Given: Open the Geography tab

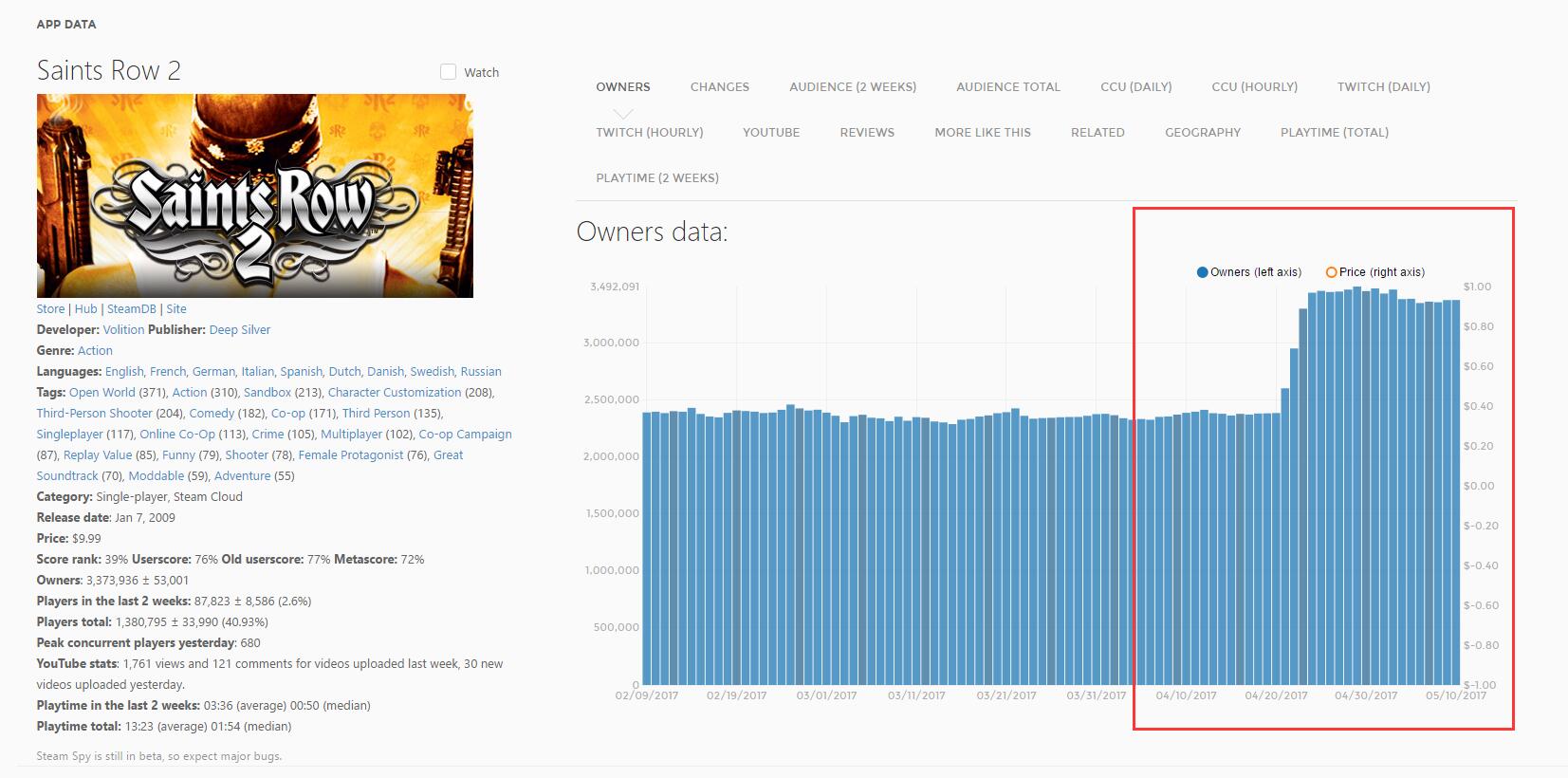Looking at the screenshot, I should coord(1203,132).
